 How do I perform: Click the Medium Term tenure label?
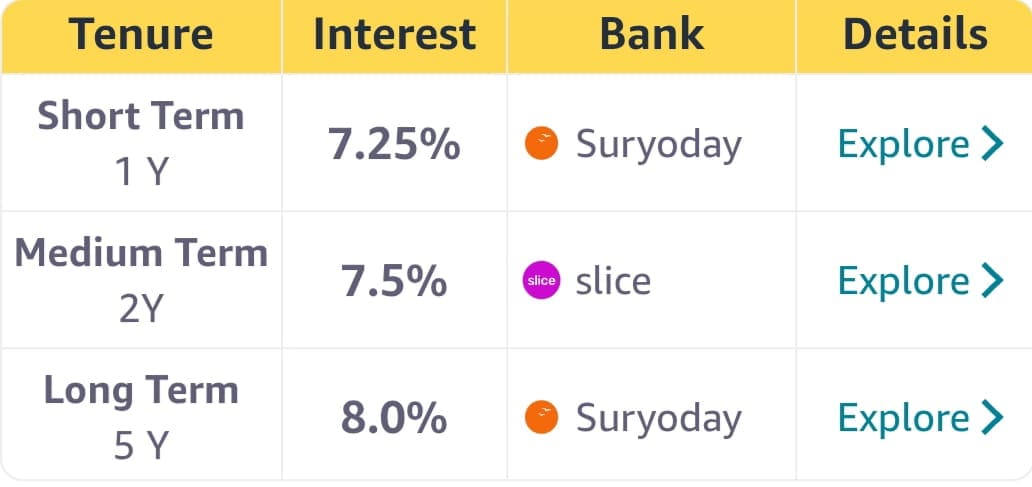pos(141,253)
